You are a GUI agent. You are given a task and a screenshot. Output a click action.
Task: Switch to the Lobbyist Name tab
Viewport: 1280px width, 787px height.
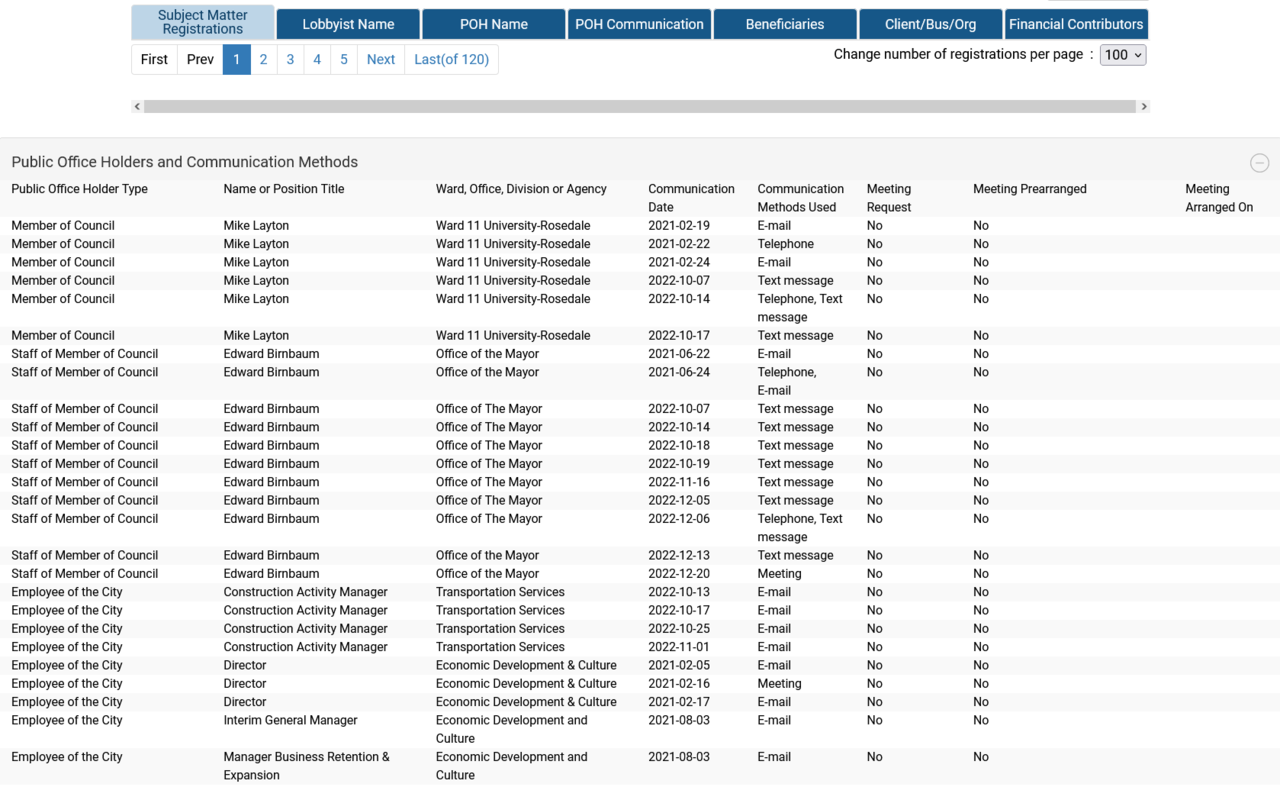348,24
